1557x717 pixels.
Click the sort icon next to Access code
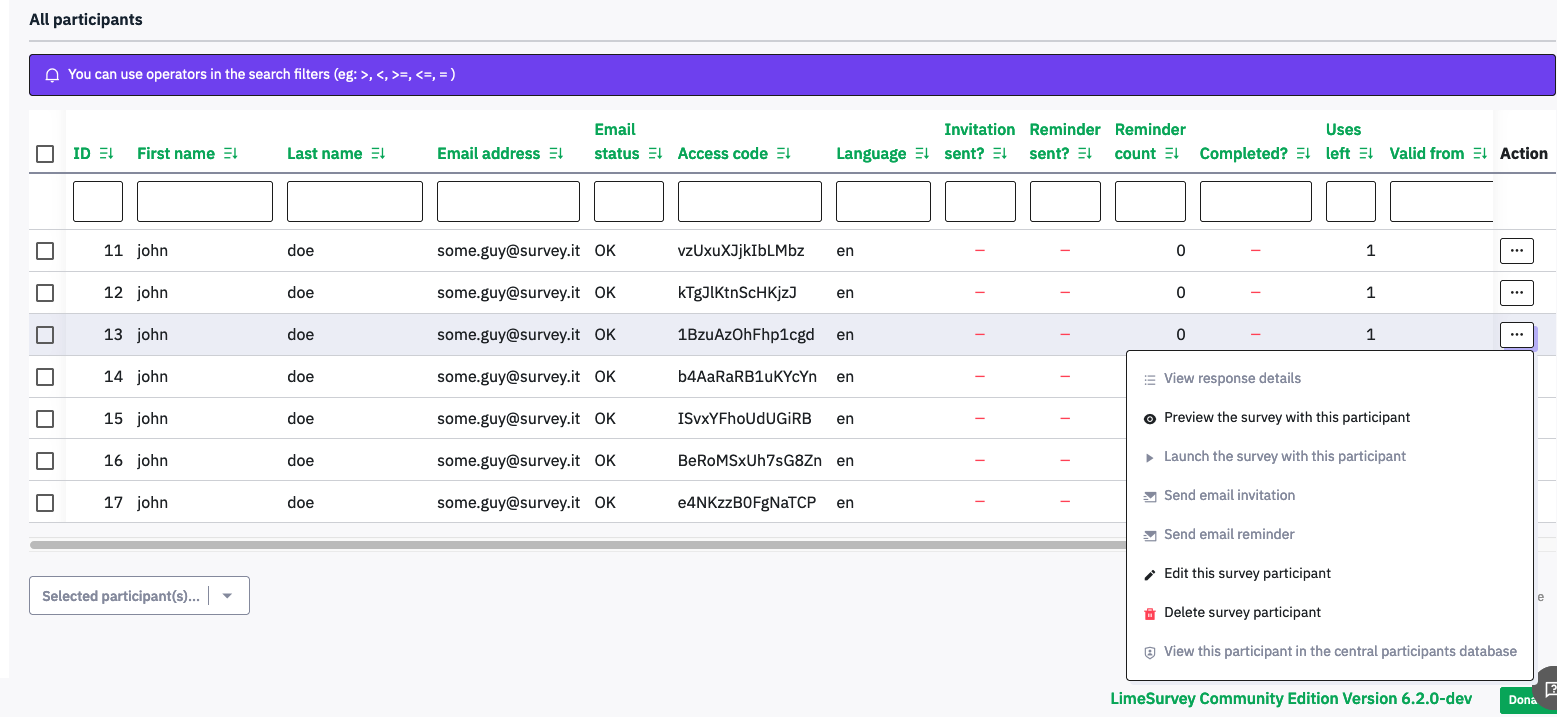783,154
